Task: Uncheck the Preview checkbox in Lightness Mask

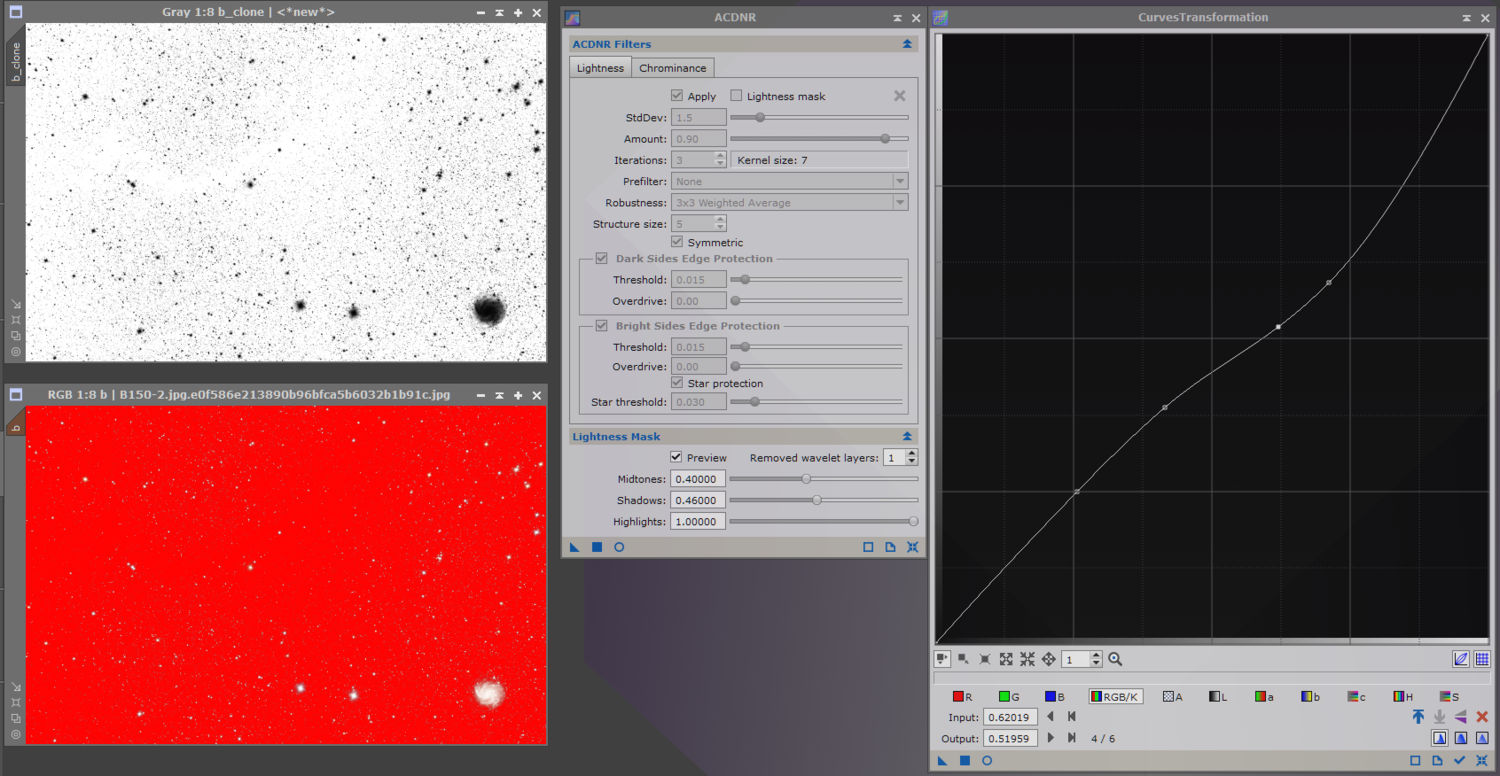Action: point(676,457)
